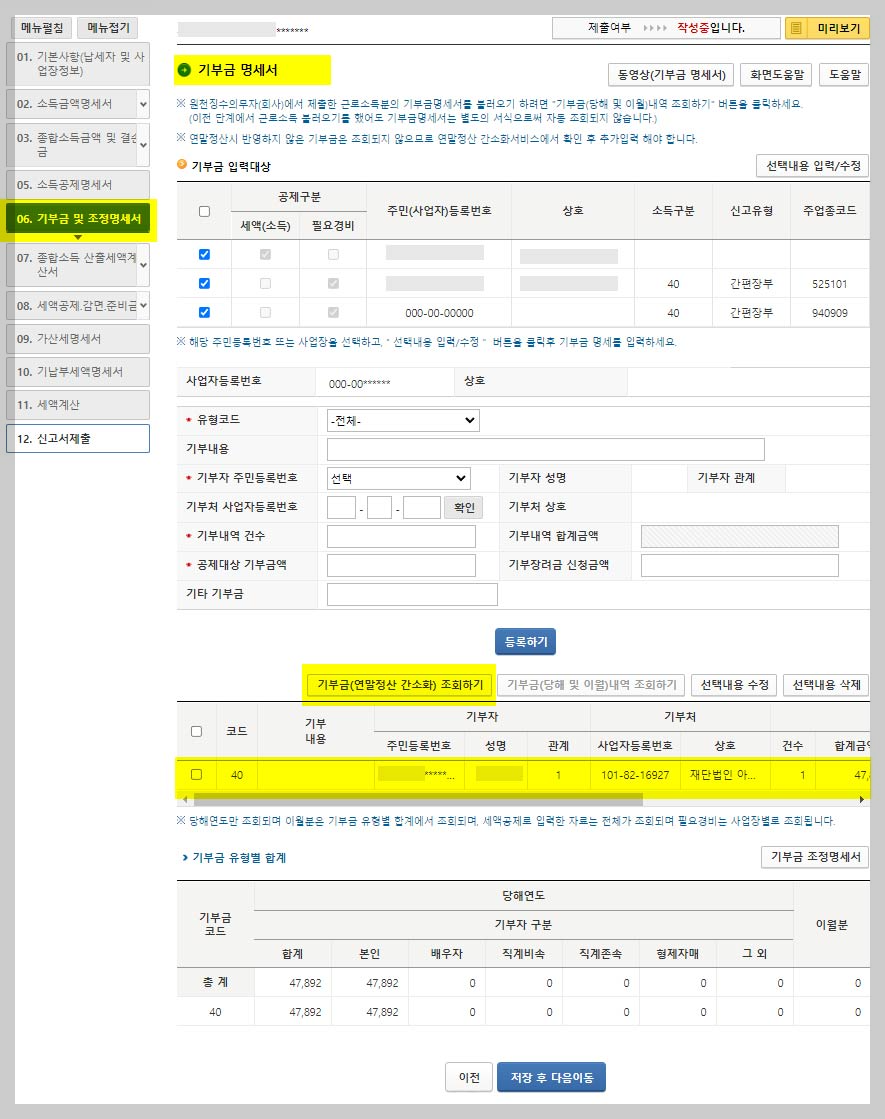
Task: Click 확인 button beside 사업자등록번호 fields
Action: [x=463, y=507]
